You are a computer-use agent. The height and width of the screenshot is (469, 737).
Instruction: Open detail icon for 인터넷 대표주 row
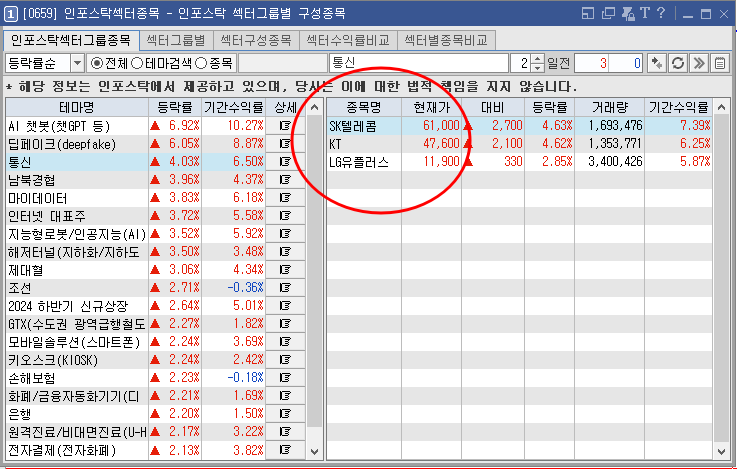pyautogui.click(x=285, y=216)
